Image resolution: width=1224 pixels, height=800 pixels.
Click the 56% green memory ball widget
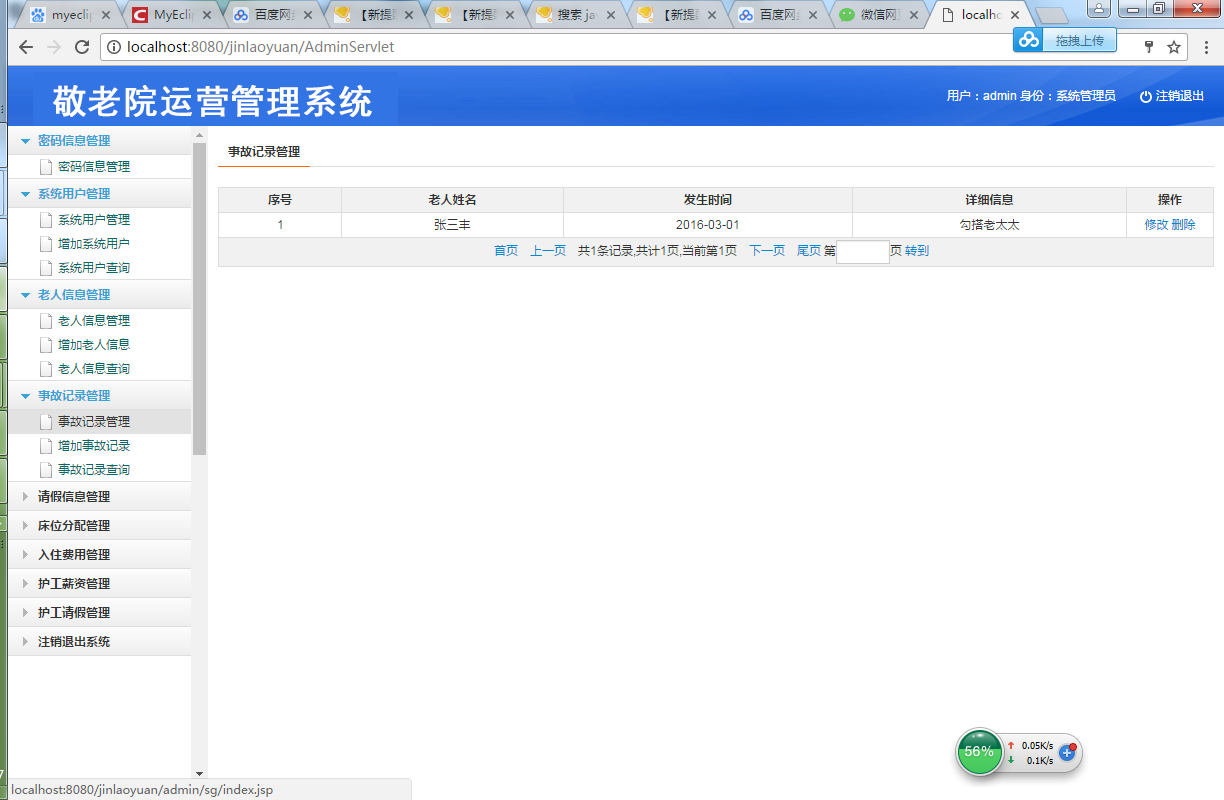979,751
